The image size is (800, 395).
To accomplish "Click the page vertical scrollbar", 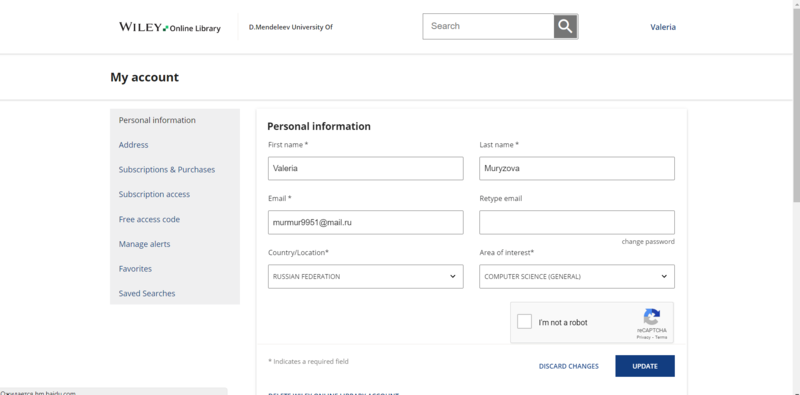I will tap(796, 198).
